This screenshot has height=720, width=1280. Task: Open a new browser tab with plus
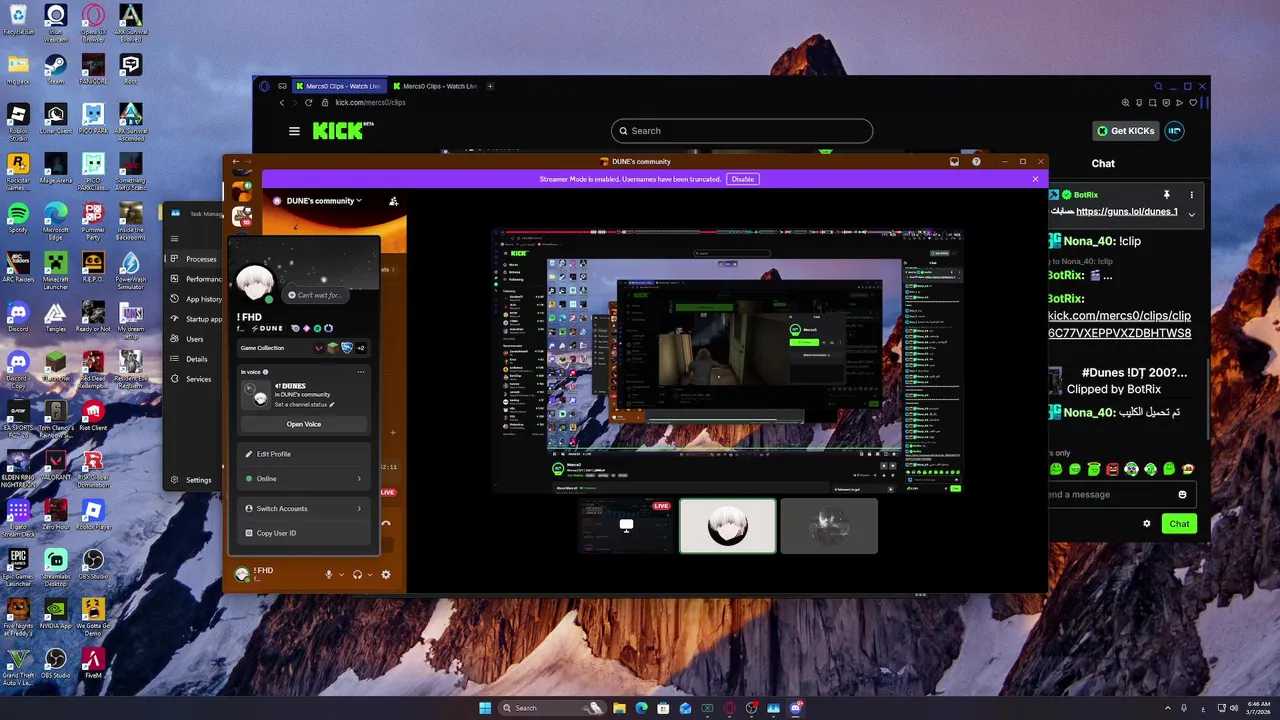tap(490, 86)
